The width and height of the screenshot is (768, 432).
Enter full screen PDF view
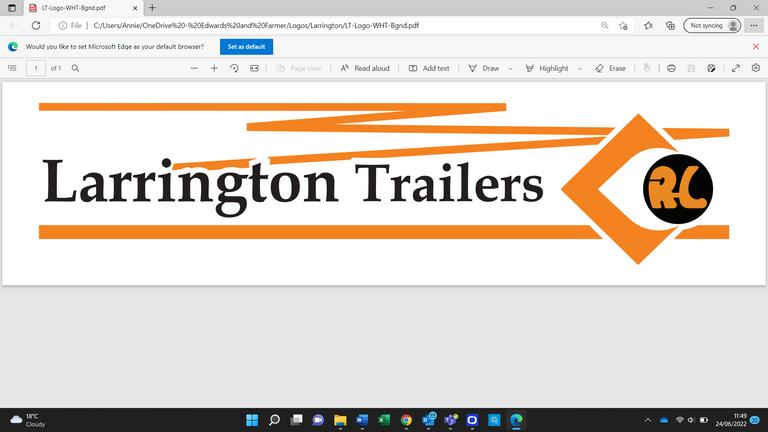pos(736,68)
